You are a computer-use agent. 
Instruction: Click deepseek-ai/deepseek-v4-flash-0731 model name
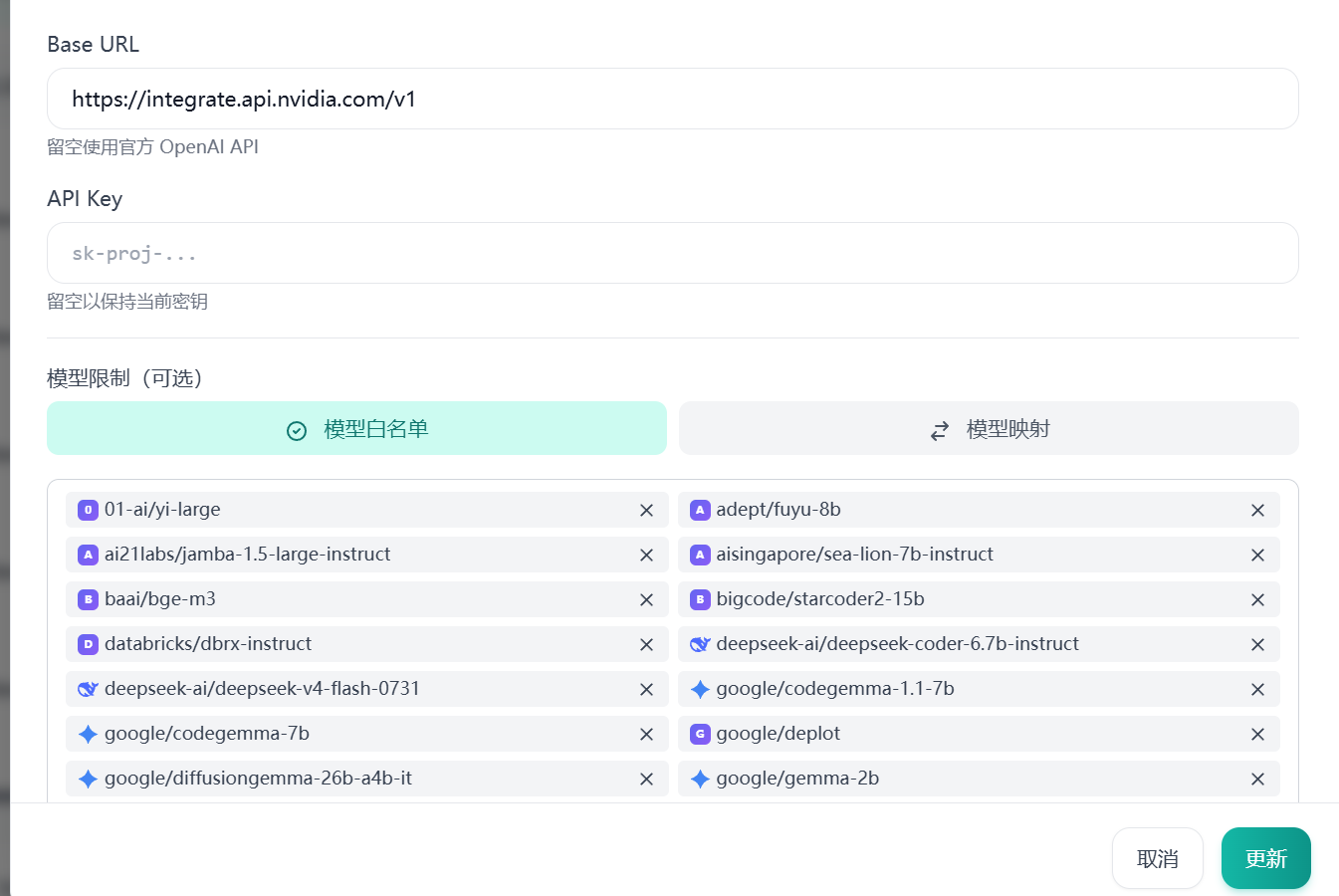click(262, 689)
